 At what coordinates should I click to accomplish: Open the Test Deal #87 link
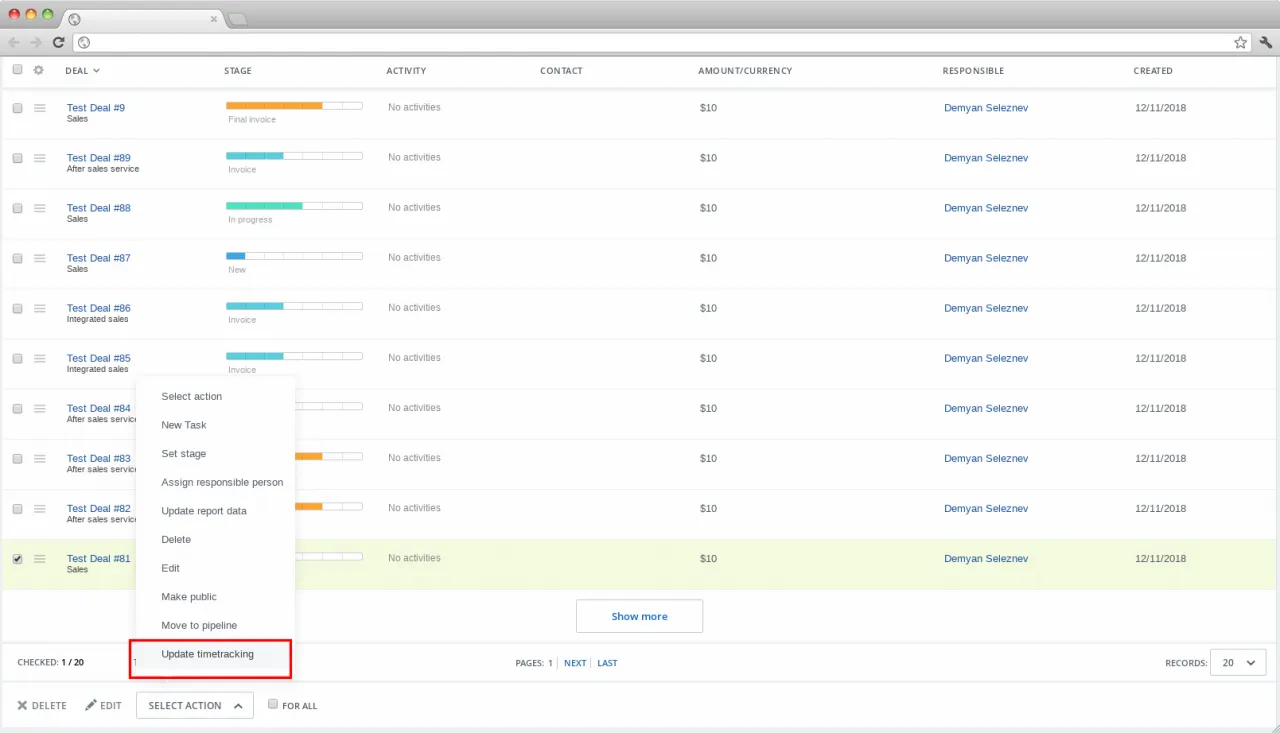[98, 258]
